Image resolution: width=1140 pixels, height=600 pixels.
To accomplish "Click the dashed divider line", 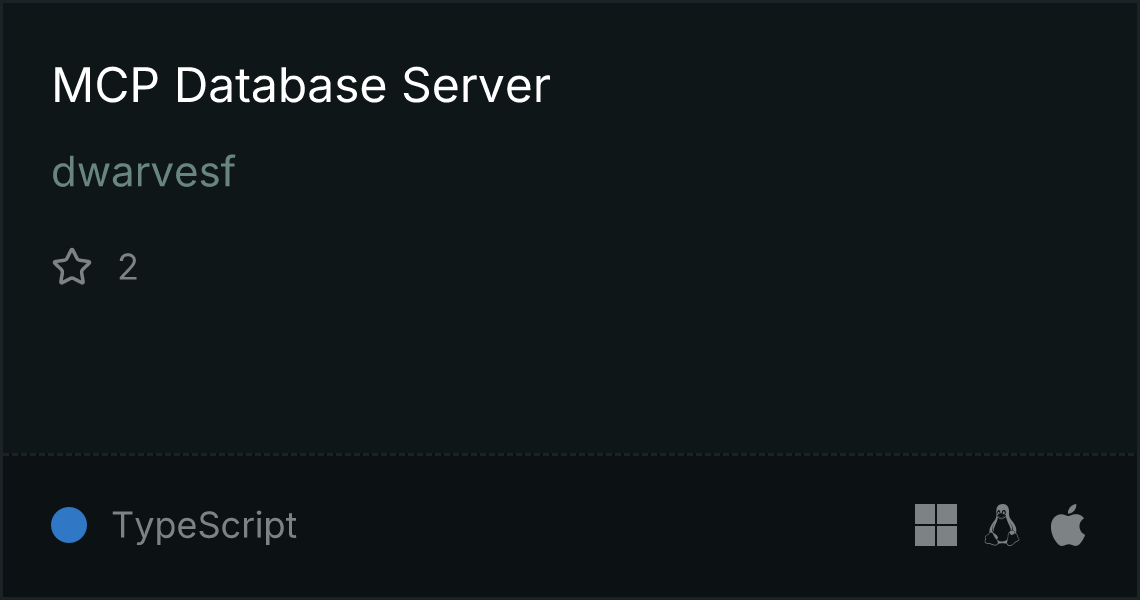I will click(x=570, y=455).
